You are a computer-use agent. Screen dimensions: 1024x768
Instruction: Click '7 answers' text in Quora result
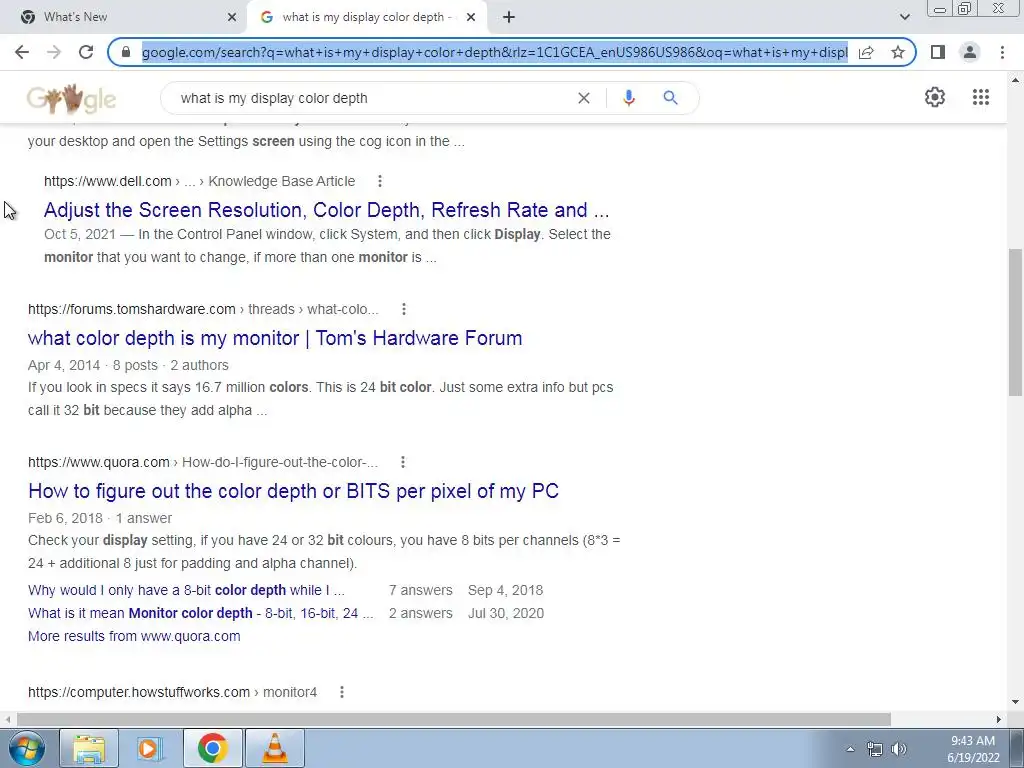click(x=421, y=590)
